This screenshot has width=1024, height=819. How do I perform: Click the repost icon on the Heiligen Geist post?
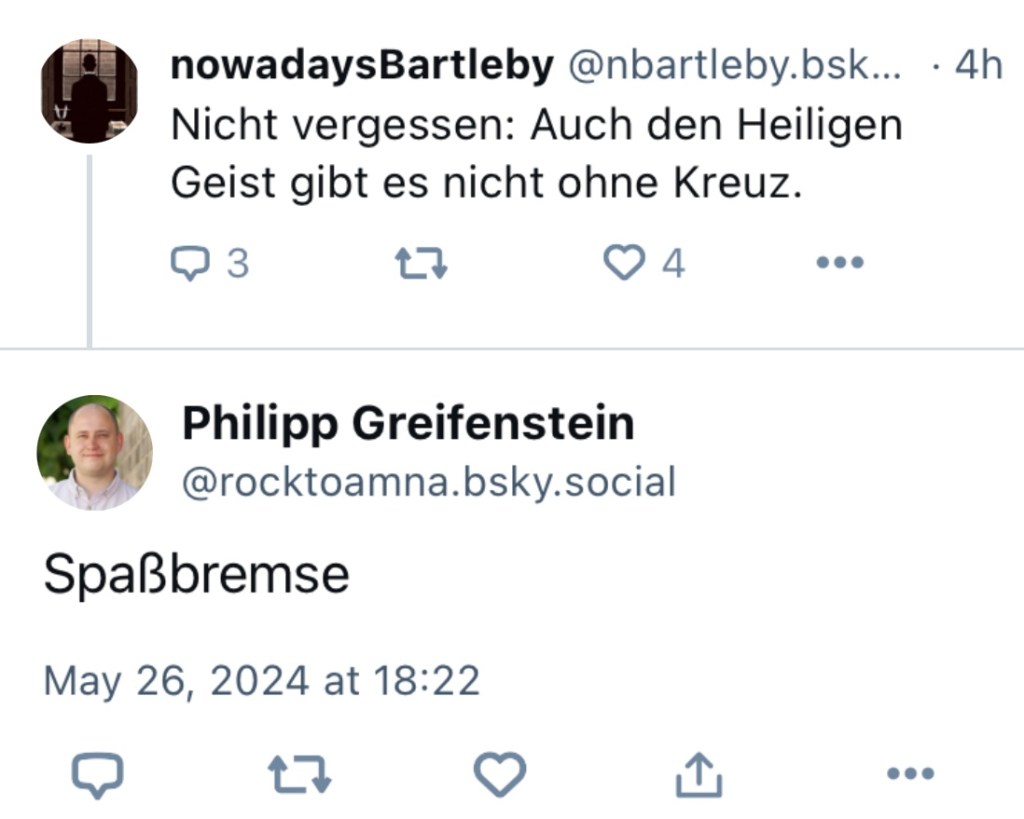tap(420, 262)
